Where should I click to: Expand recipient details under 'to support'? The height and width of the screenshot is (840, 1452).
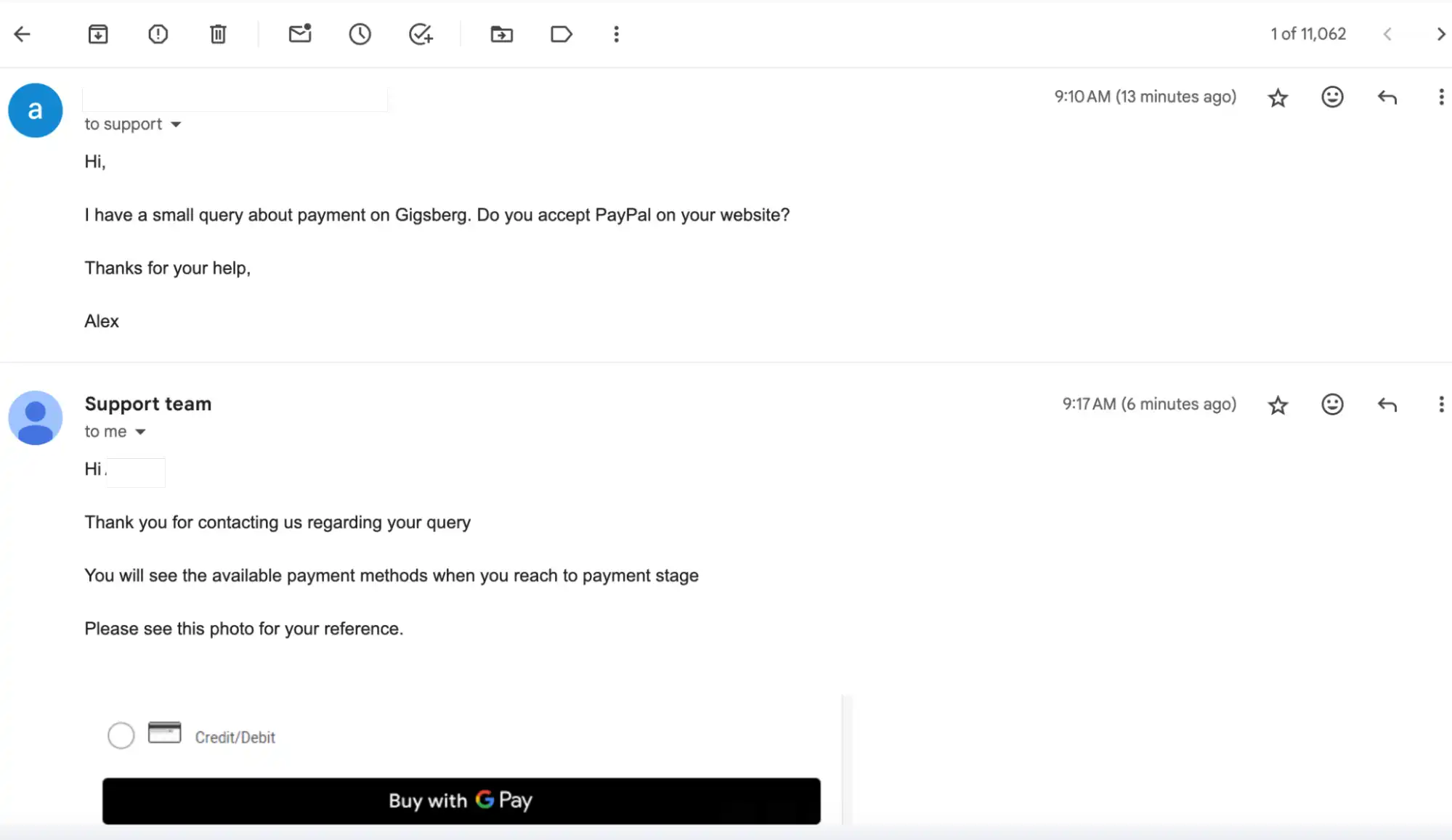176,124
